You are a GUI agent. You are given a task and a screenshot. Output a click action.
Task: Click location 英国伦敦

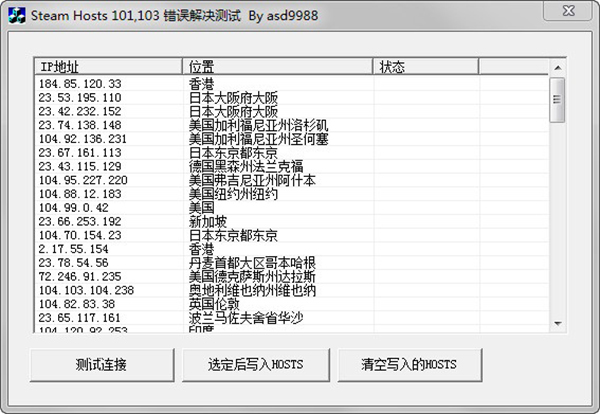[x=214, y=304]
